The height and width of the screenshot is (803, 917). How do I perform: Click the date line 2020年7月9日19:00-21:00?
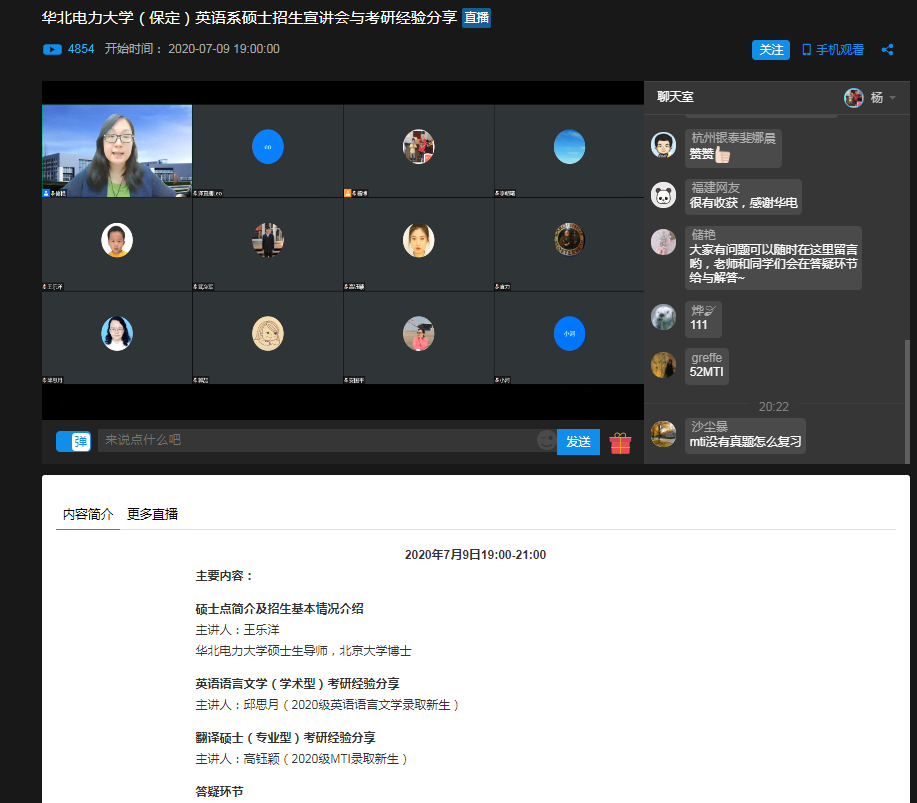coord(475,554)
